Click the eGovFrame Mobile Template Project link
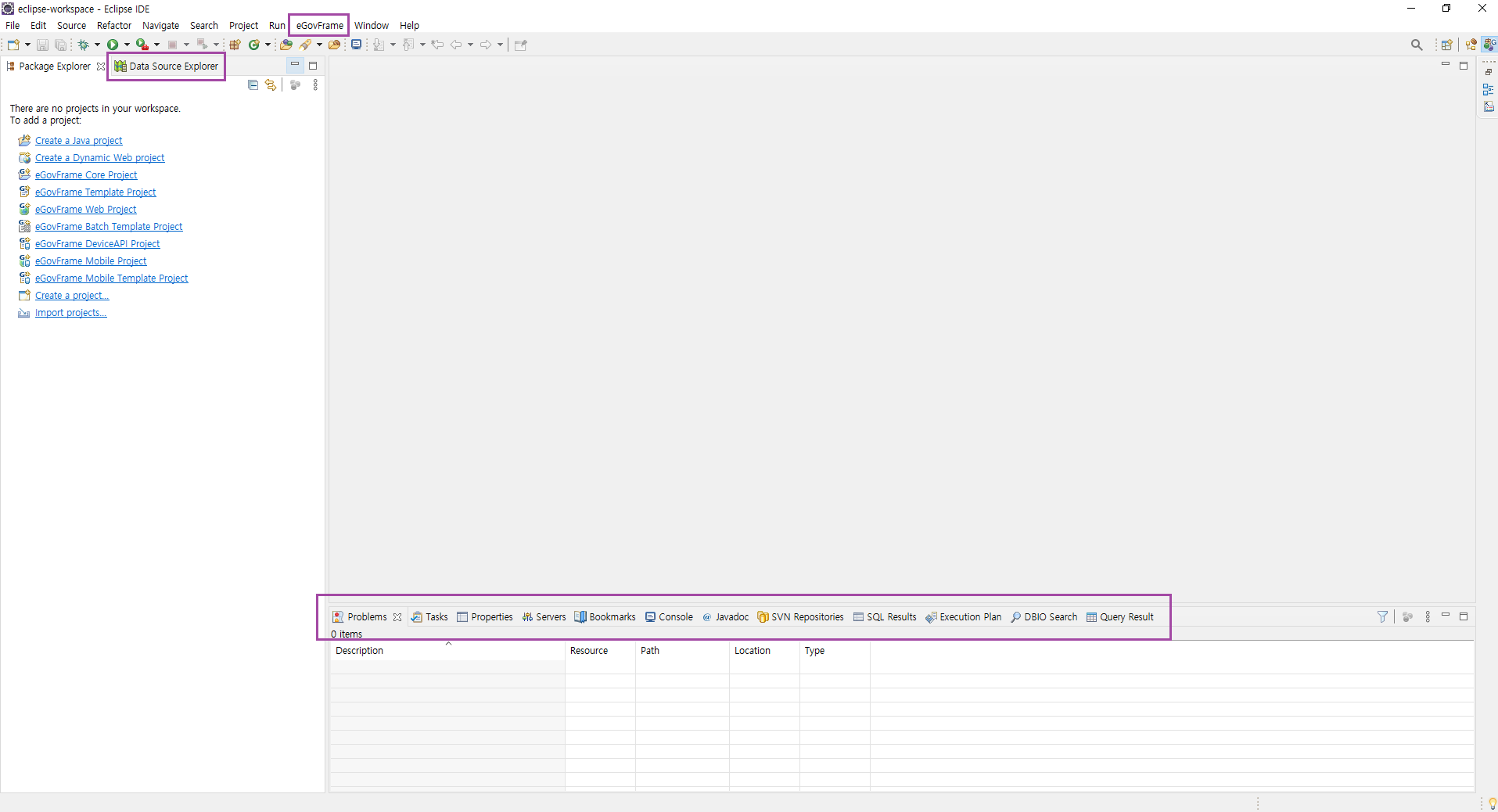This screenshot has height=812, width=1498. [112, 278]
